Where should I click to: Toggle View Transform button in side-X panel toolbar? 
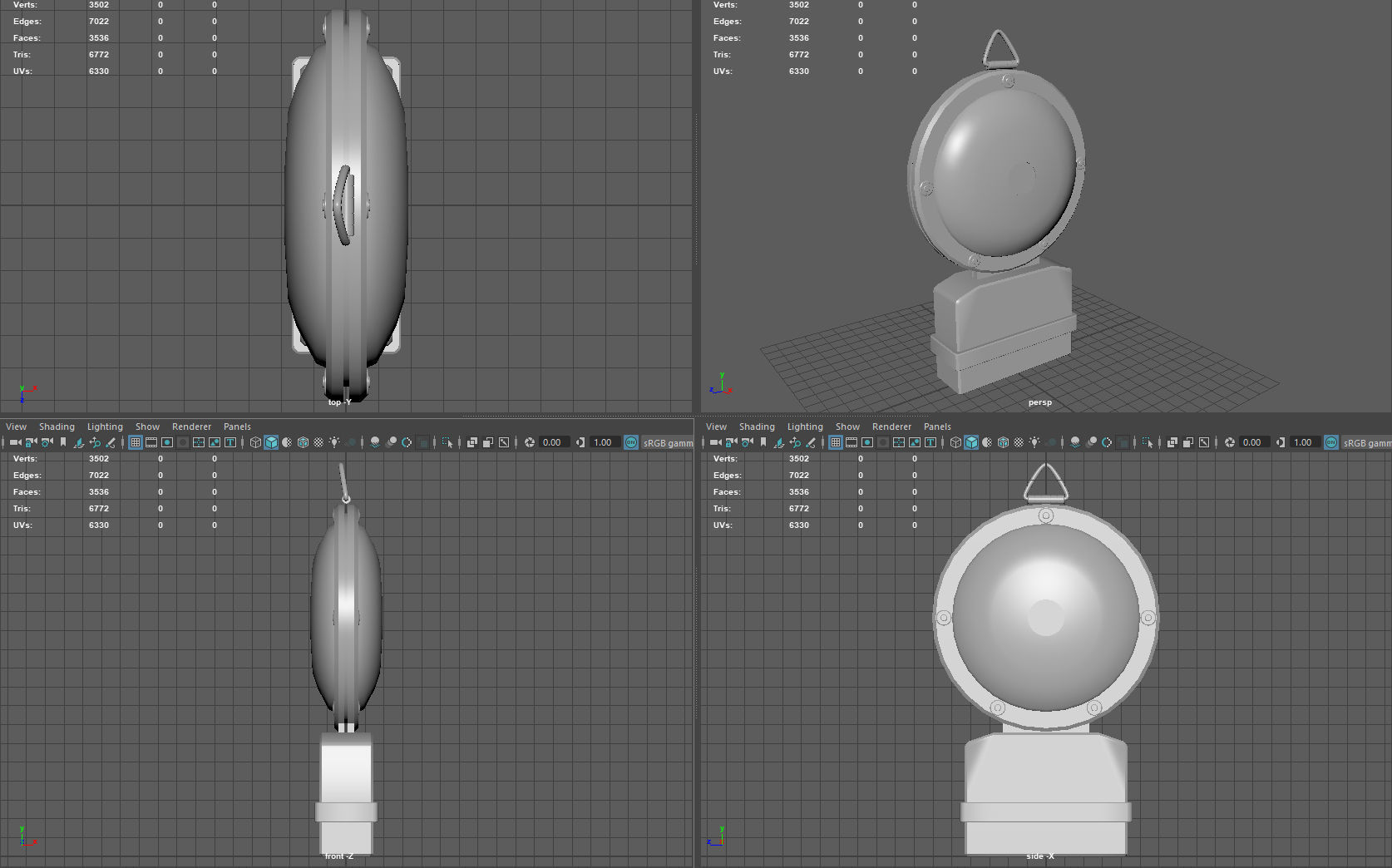(x=1331, y=442)
